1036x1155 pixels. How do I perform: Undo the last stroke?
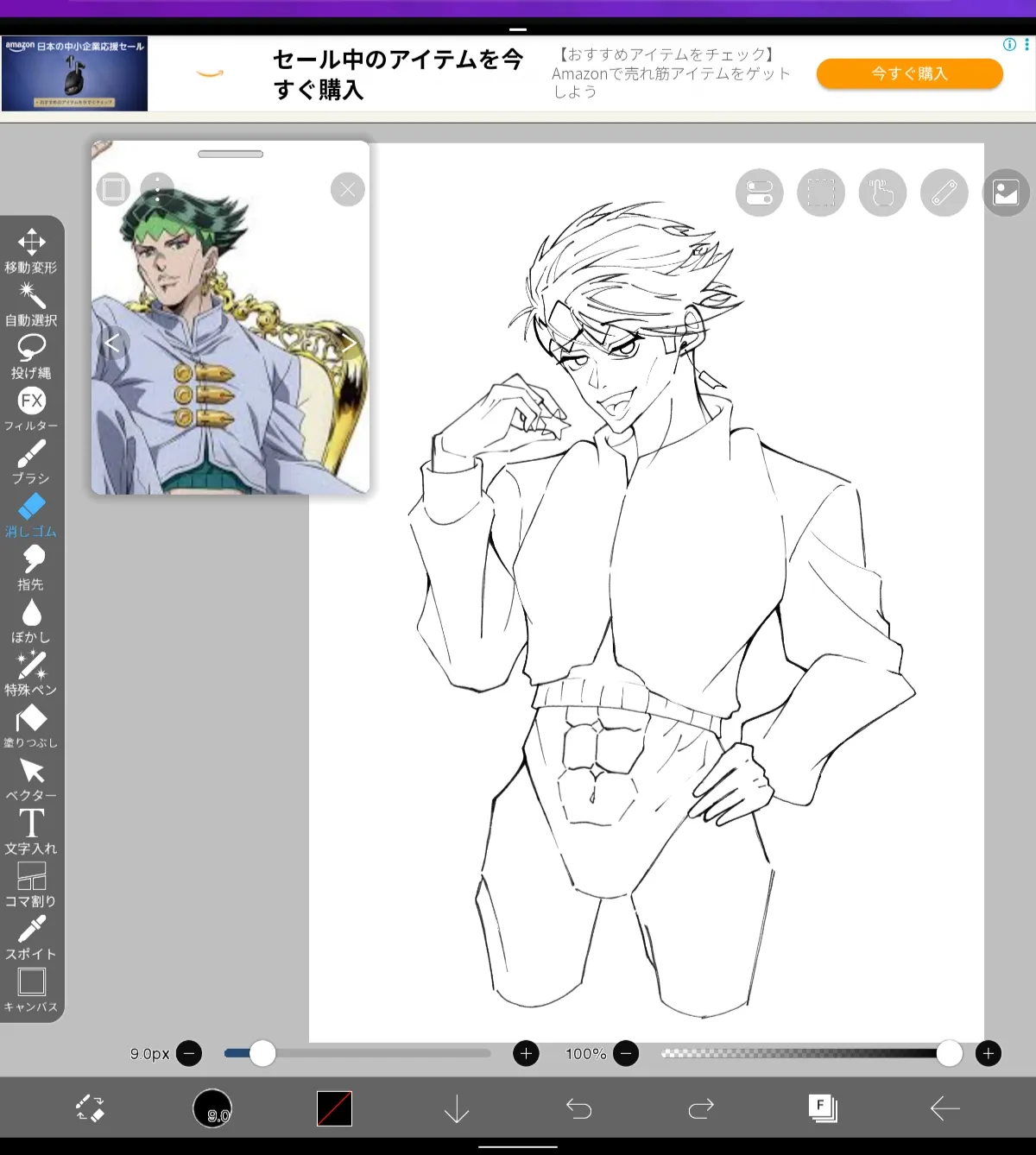click(578, 1108)
